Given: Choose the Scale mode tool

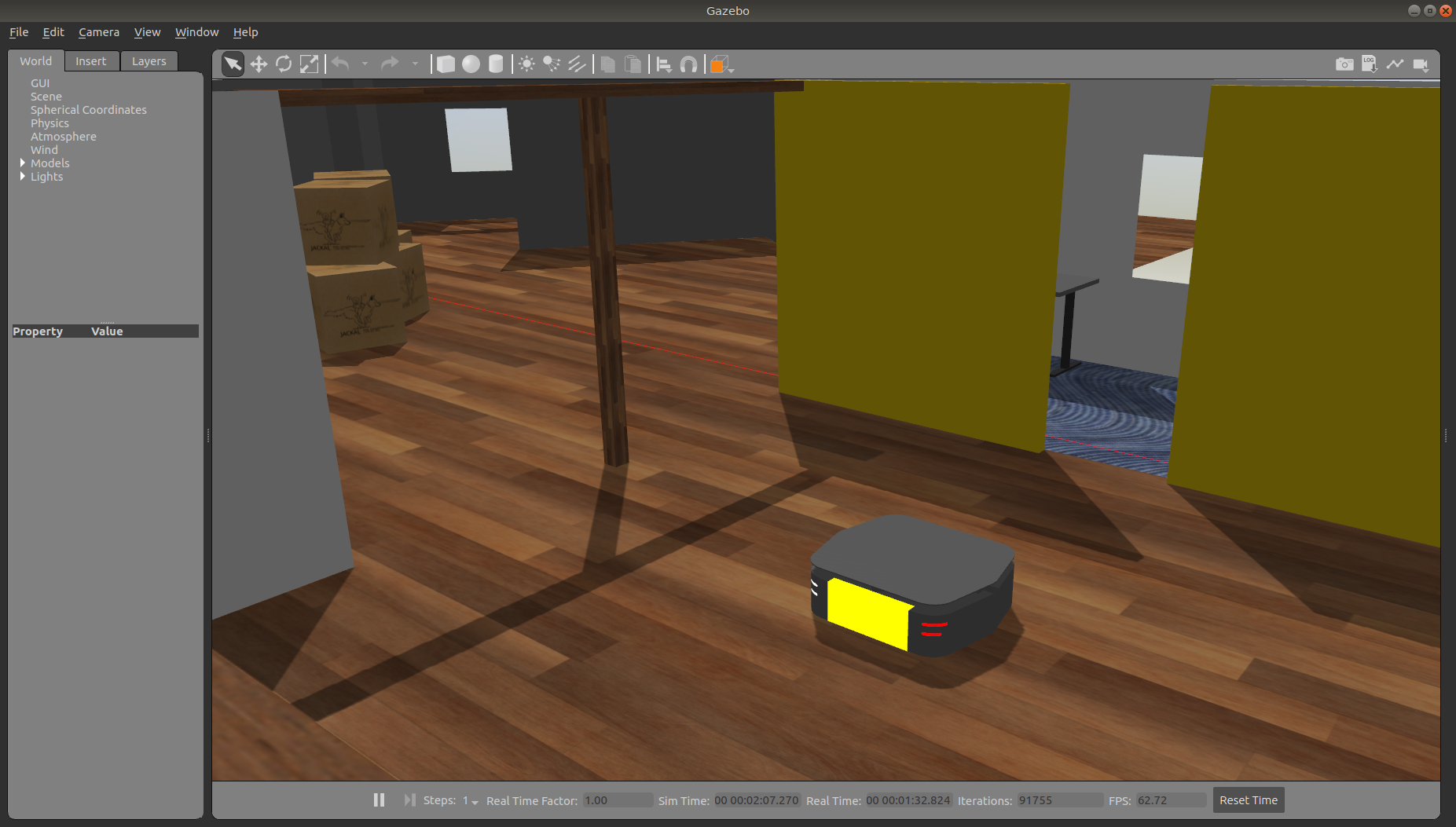Looking at the screenshot, I should [x=309, y=64].
